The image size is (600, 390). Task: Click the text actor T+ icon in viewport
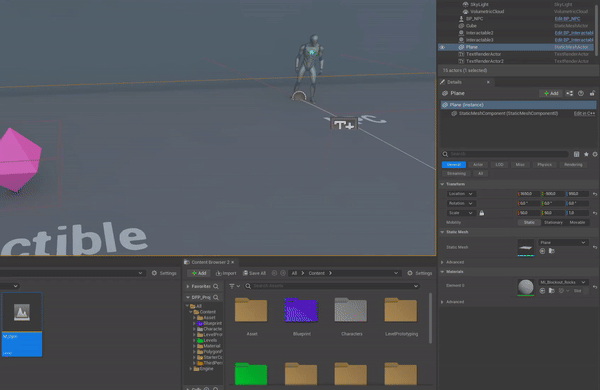pos(344,124)
